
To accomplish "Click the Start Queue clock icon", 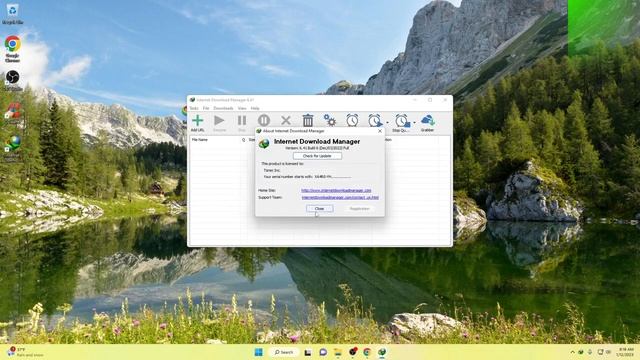I will (375, 120).
